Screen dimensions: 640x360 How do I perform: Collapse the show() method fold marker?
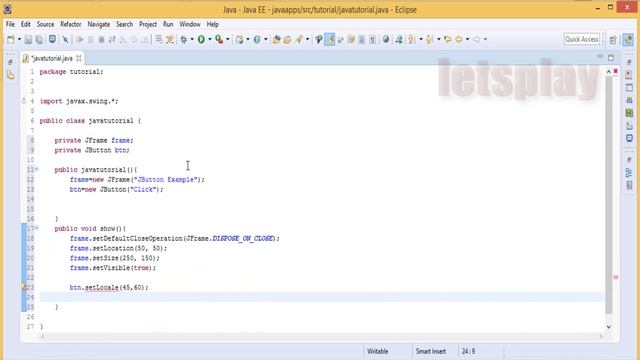coord(36,228)
